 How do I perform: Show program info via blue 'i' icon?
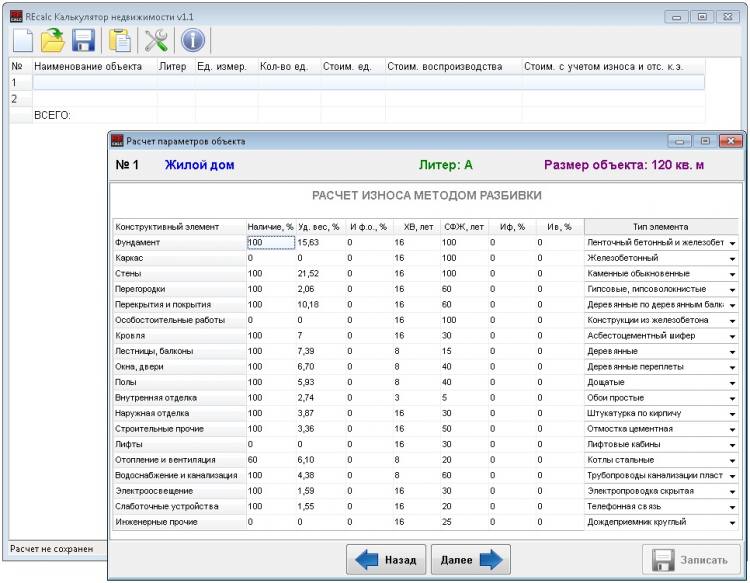(x=192, y=40)
